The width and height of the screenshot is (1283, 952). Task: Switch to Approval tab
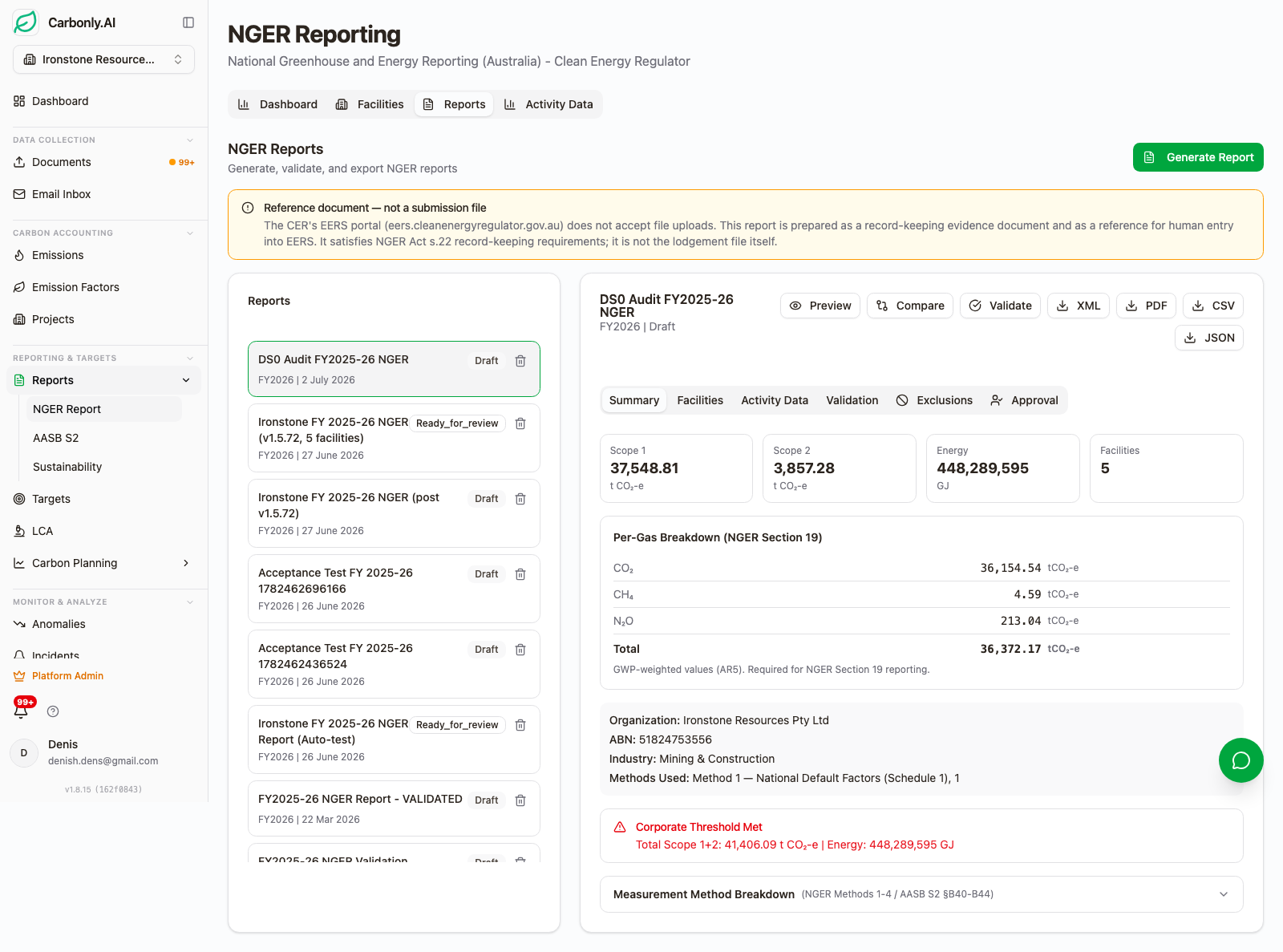tap(1025, 400)
